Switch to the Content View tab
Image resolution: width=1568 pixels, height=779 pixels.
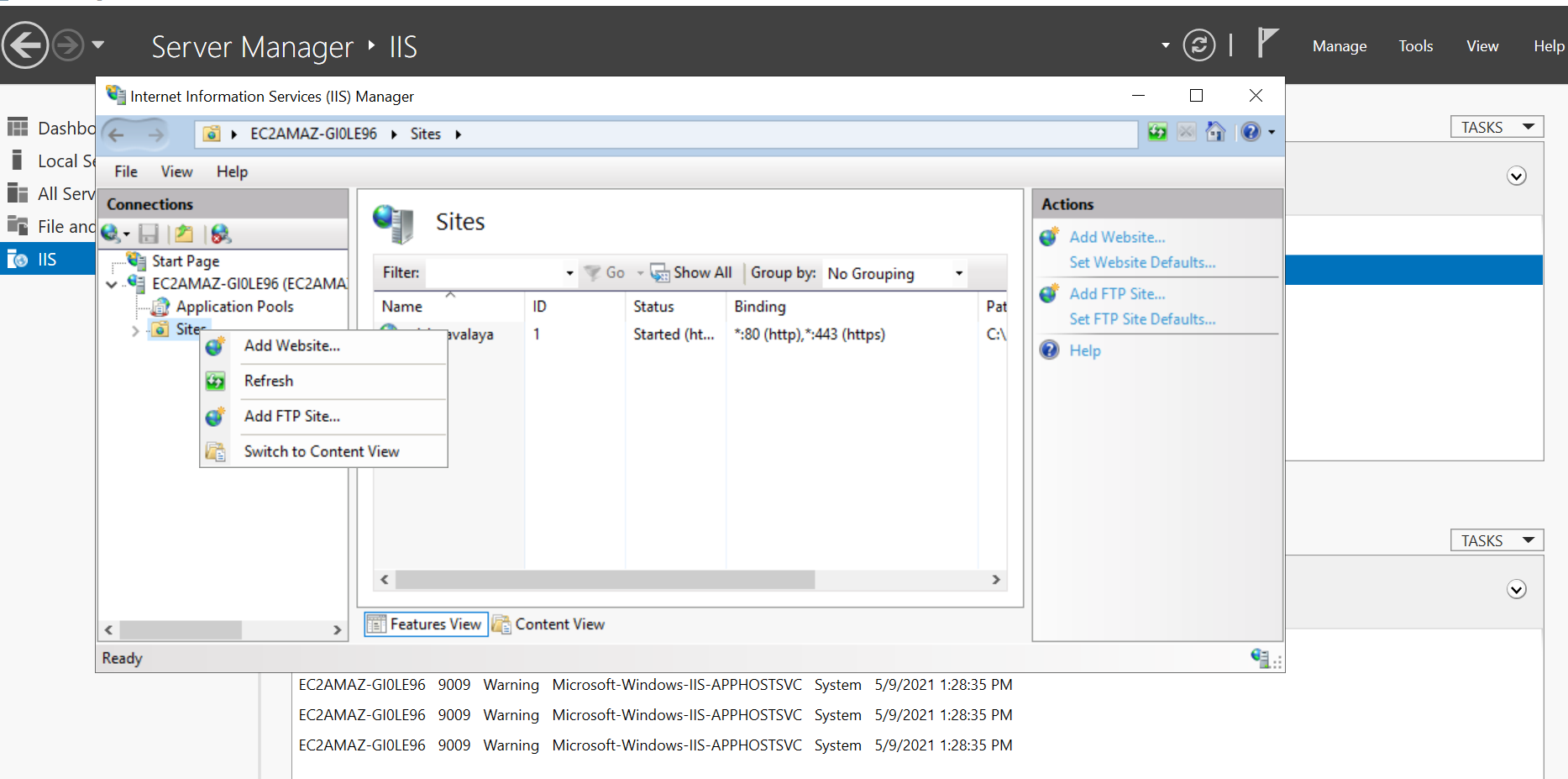(x=548, y=624)
